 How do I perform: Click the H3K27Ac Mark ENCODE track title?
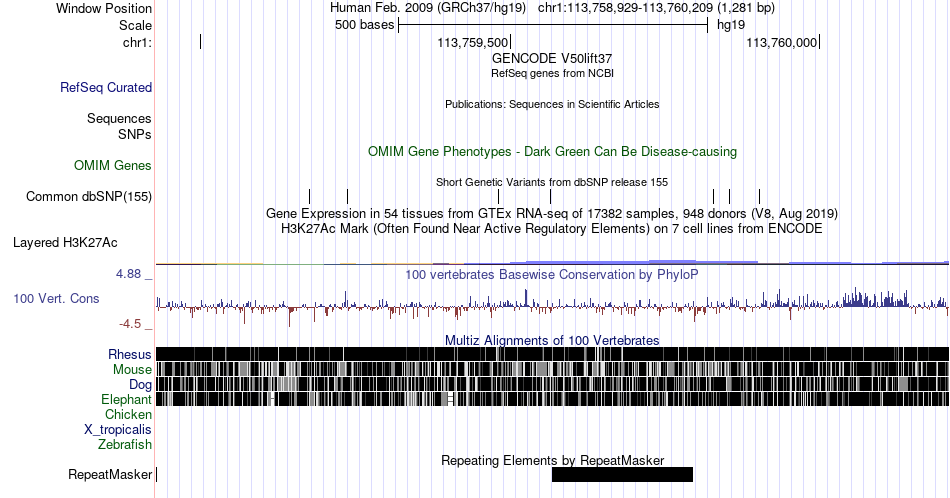[x=552, y=228]
